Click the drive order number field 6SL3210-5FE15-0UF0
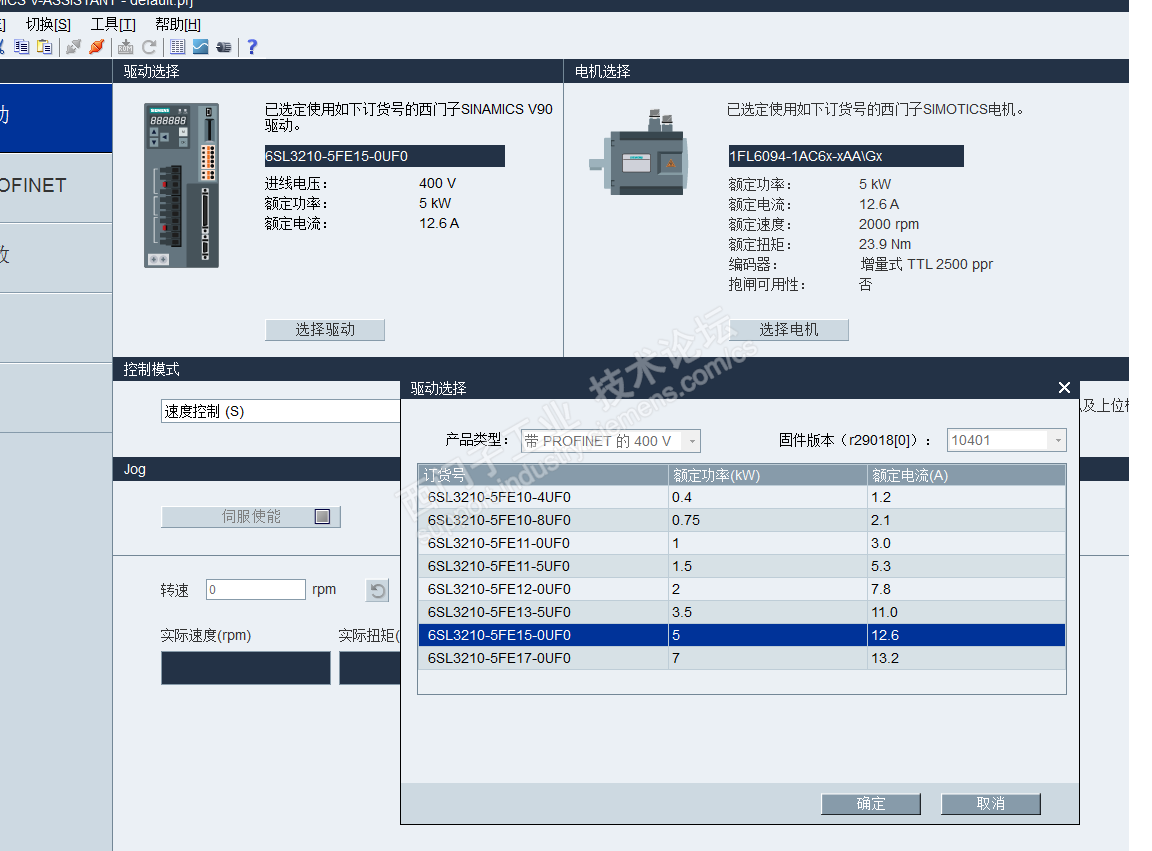The image size is (1152, 851). pos(384,156)
